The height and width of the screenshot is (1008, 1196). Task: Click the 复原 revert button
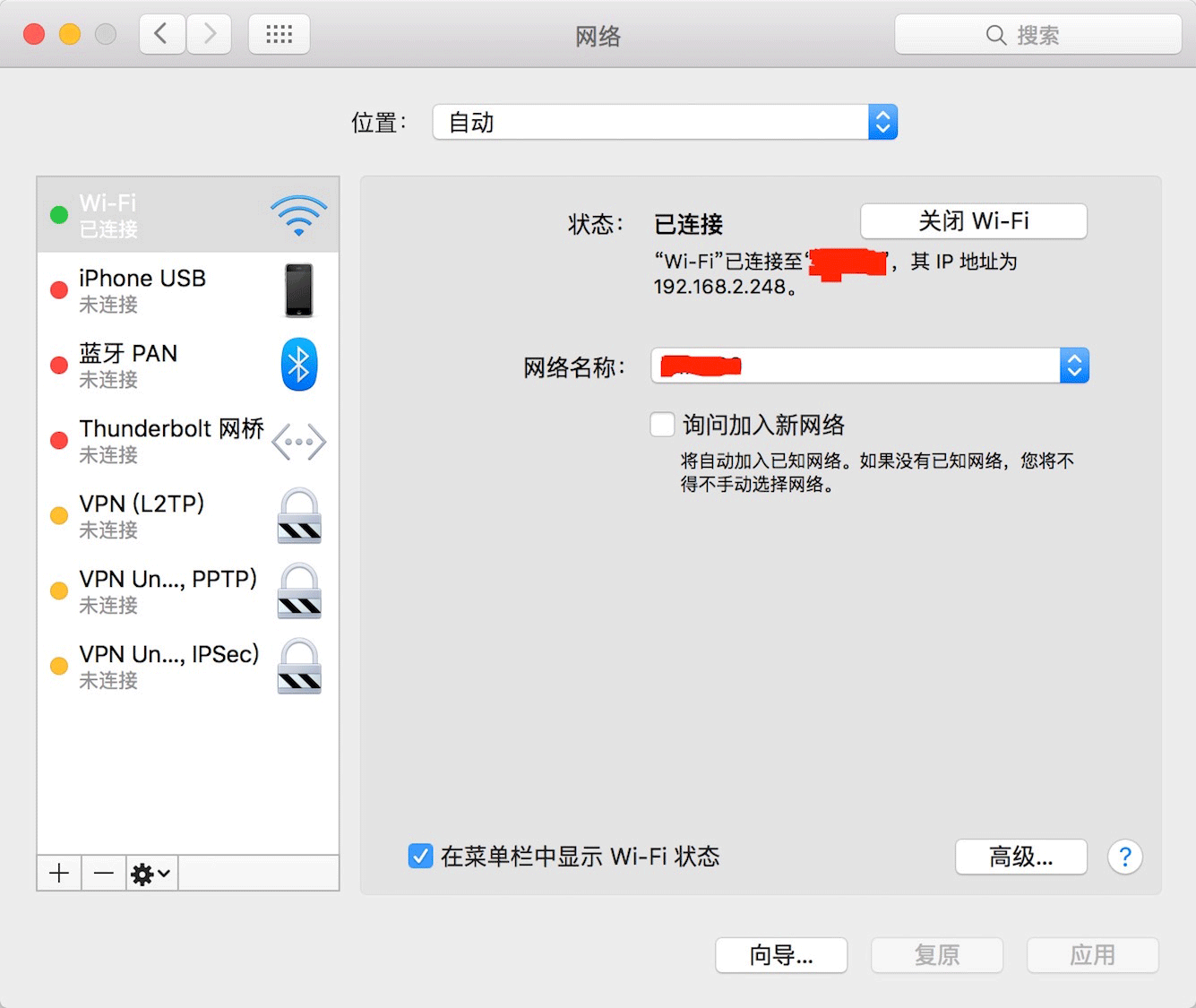tap(937, 955)
